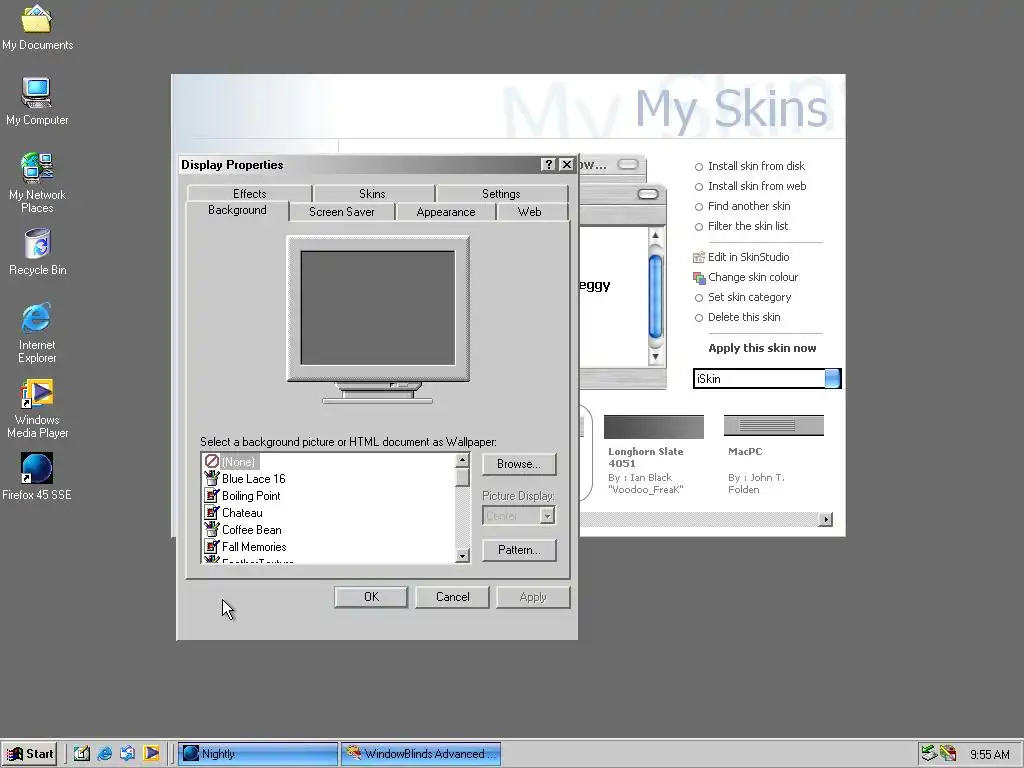The height and width of the screenshot is (768, 1024).
Task: Select Install skin from web option
Action: pos(750,186)
